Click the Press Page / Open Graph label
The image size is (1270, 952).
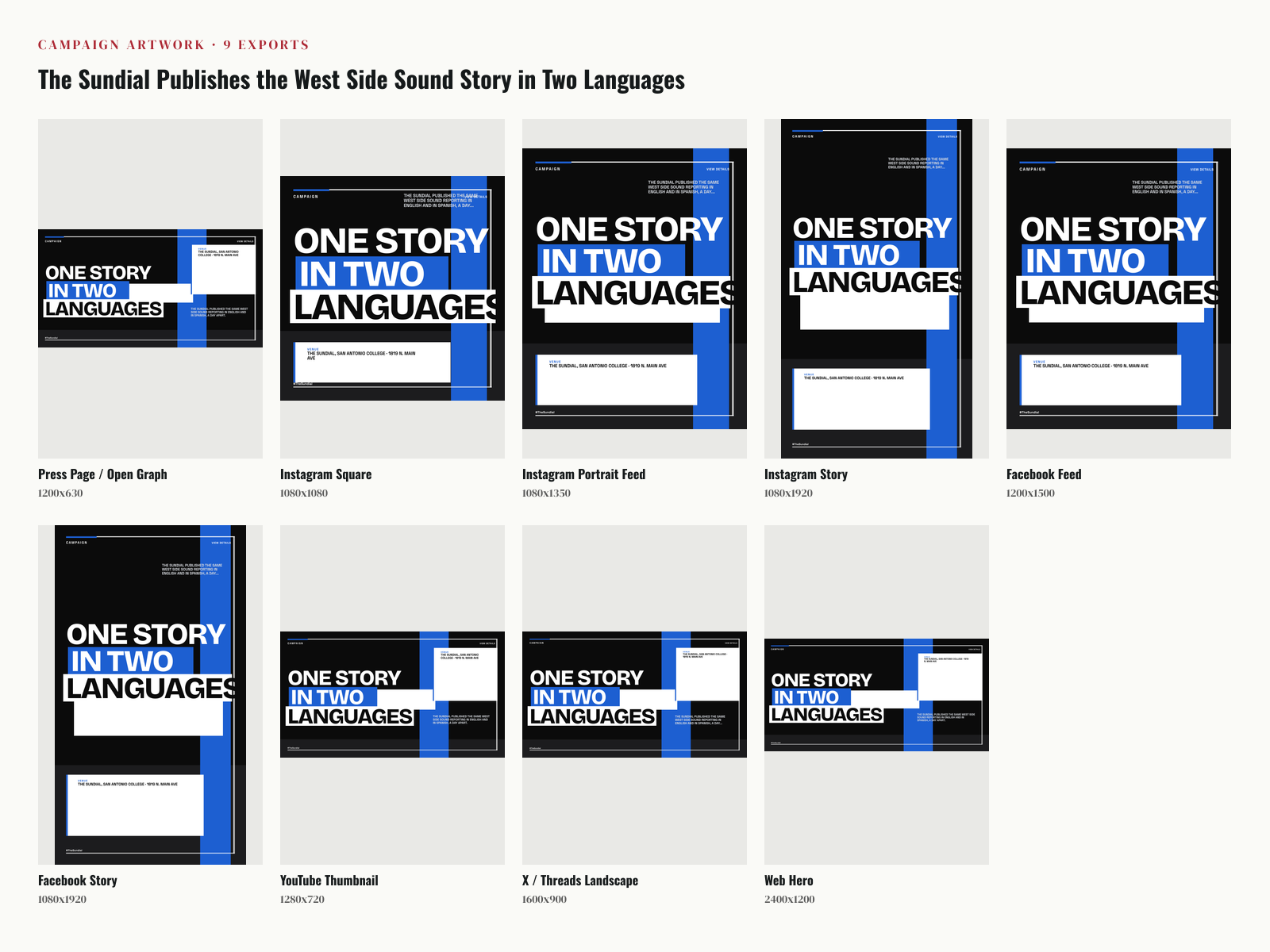tap(102, 474)
